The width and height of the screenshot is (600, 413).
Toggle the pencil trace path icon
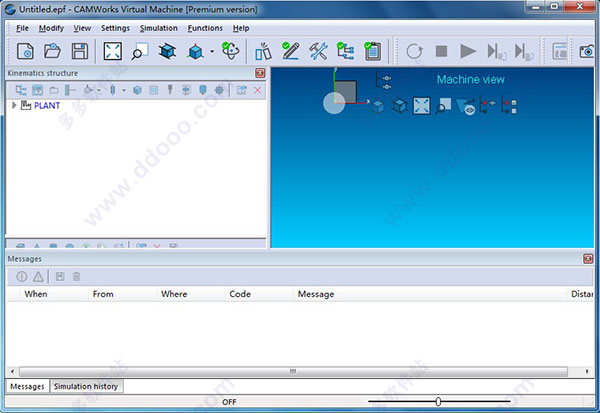point(290,51)
